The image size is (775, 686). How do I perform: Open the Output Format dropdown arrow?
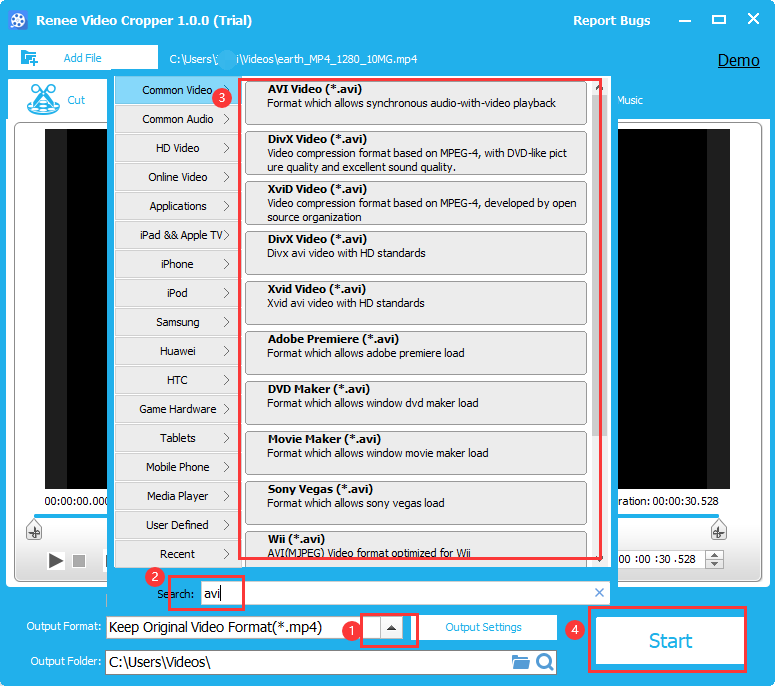tap(392, 628)
